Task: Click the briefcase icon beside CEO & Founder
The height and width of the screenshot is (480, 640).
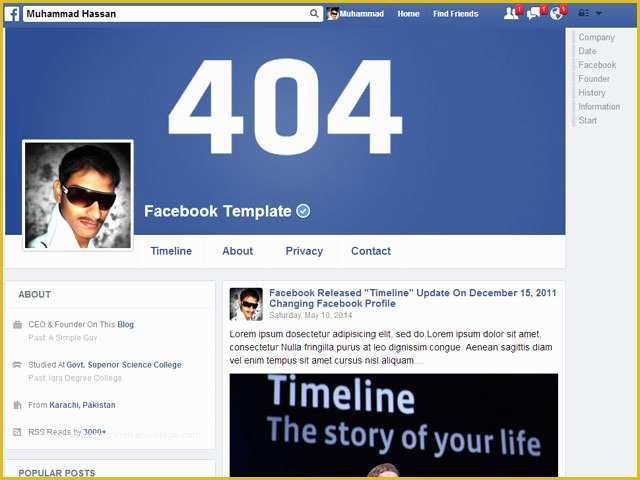Action: click(x=17, y=324)
